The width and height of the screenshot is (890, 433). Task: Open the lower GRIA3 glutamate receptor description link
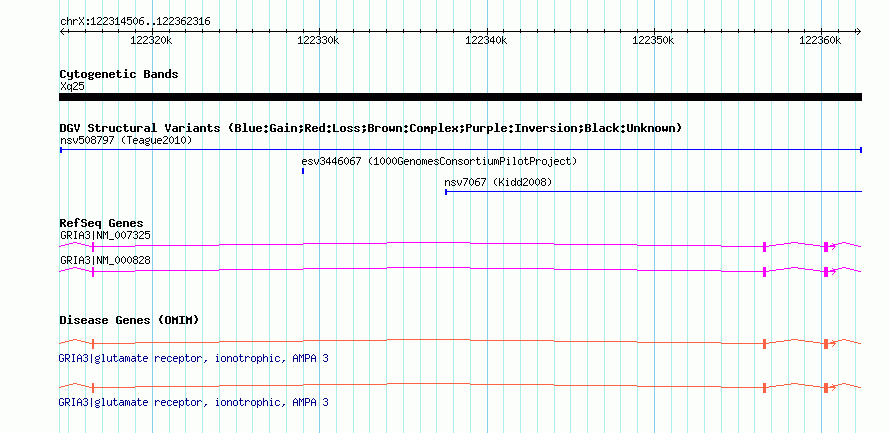pyautogui.click(x=194, y=402)
